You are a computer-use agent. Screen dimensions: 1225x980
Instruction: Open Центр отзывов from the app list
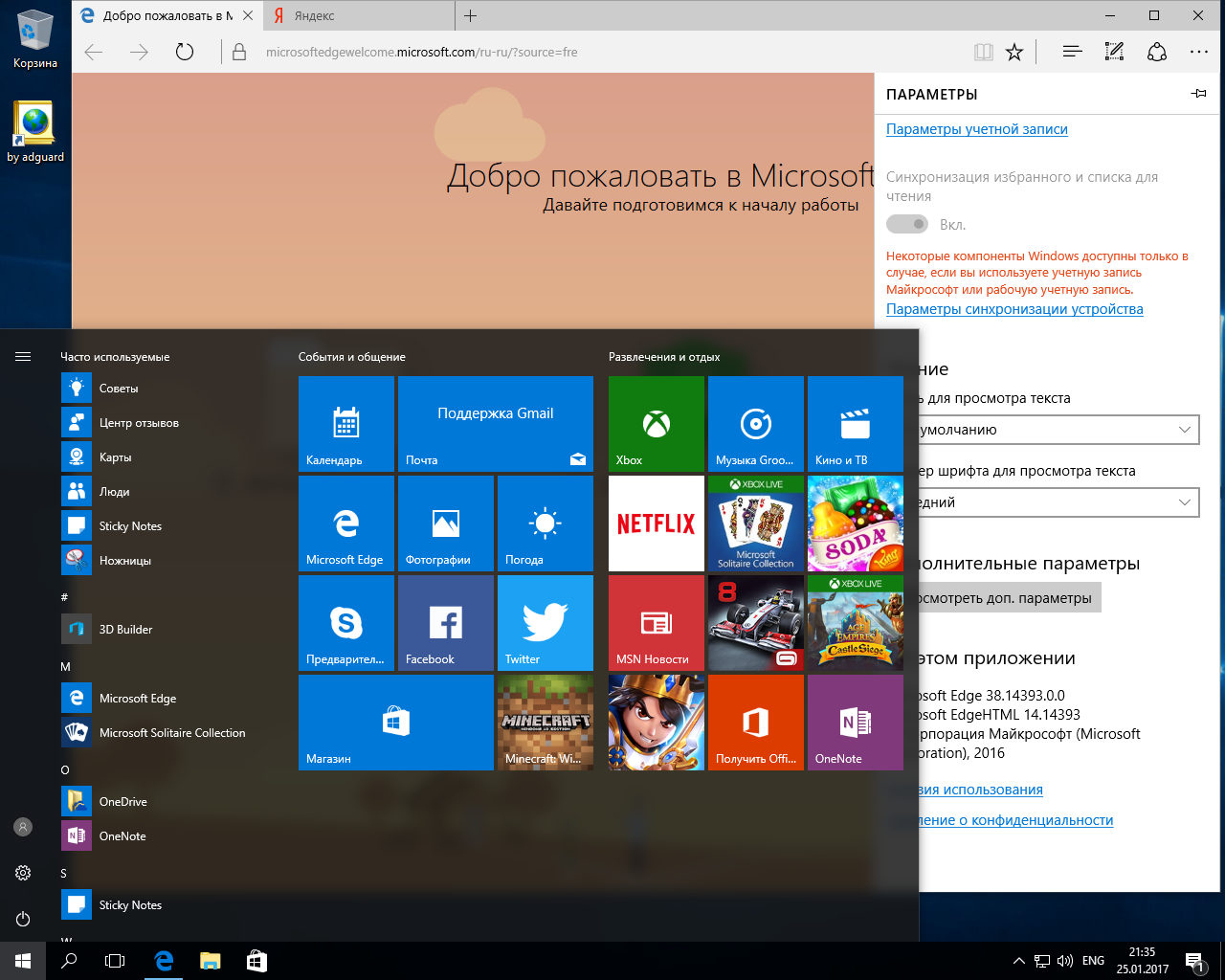(163, 423)
